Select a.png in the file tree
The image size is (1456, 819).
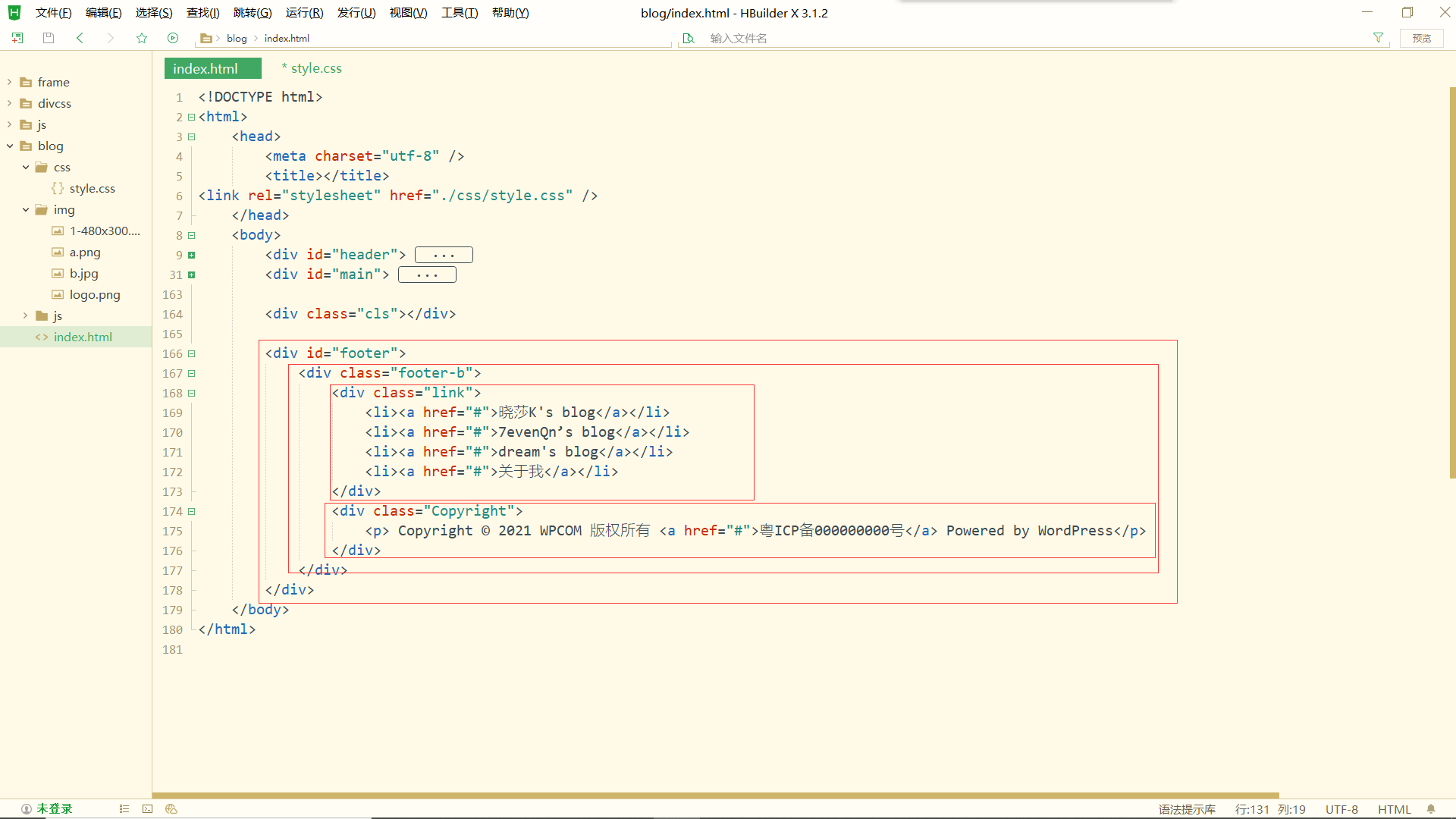click(x=84, y=252)
